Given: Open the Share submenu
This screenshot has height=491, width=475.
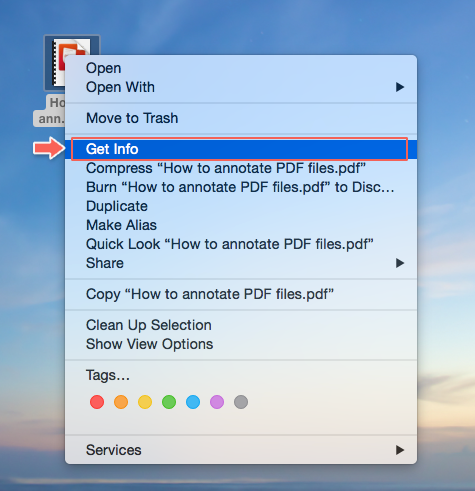Looking at the screenshot, I should [241, 263].
